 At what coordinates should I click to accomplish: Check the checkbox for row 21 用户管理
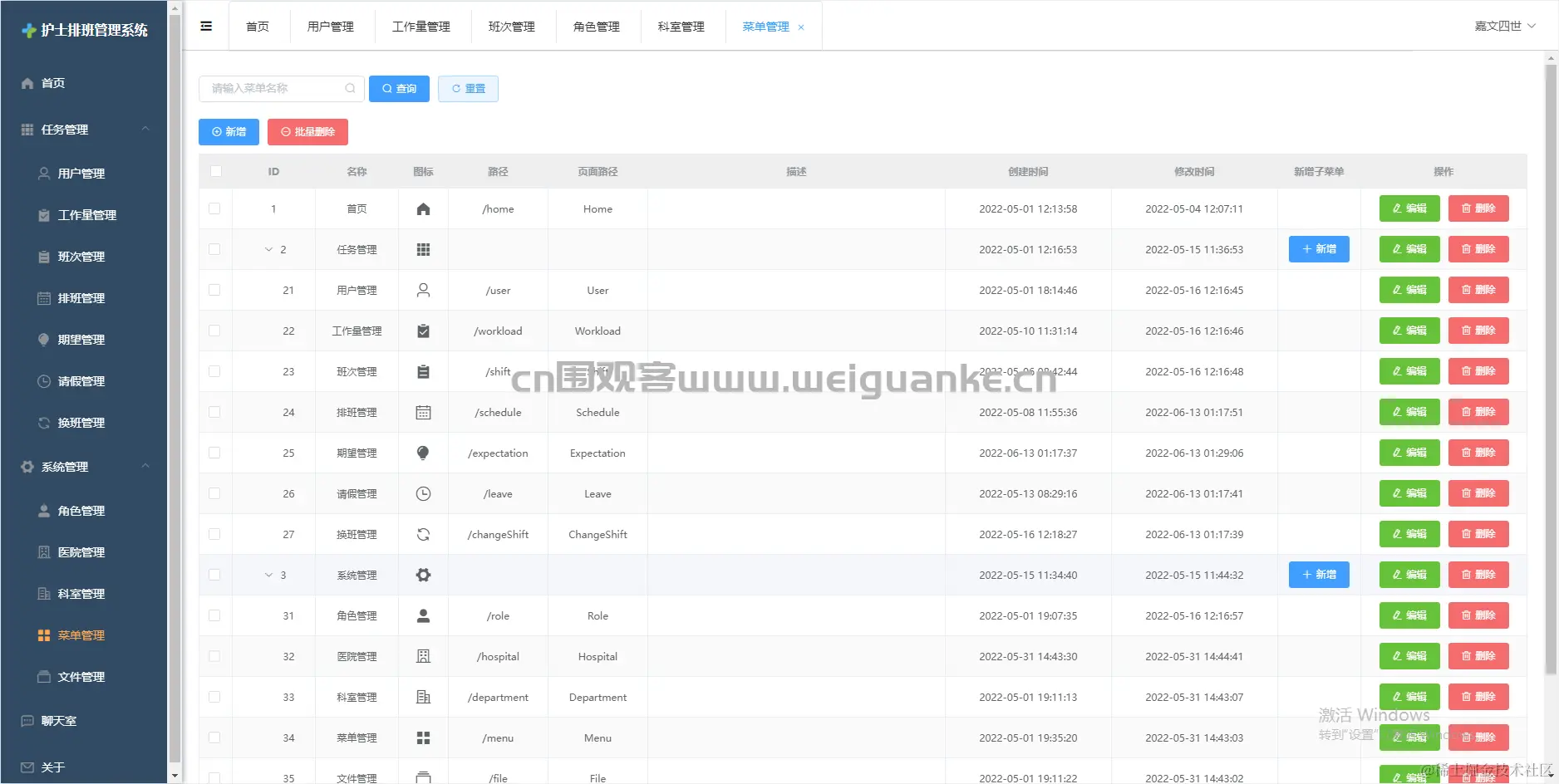click(214, 290)
